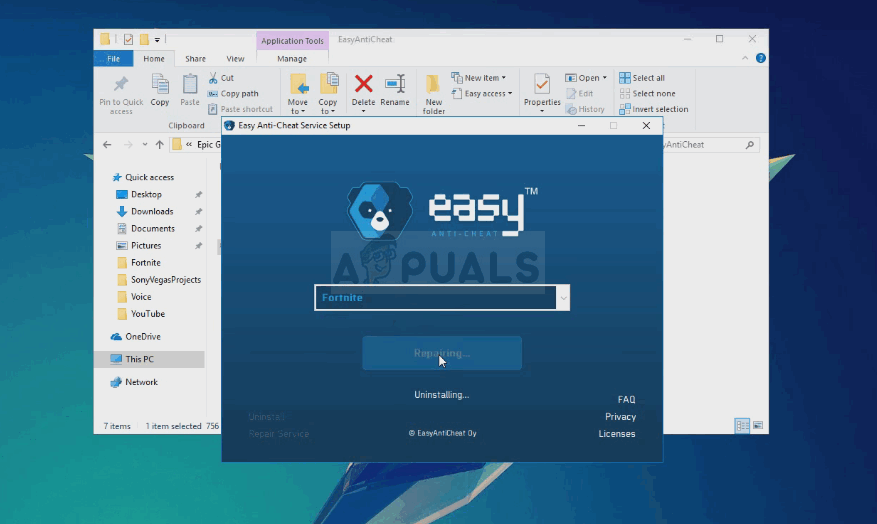
Task: Click the Forward navigation arrow
Action: 128,145
